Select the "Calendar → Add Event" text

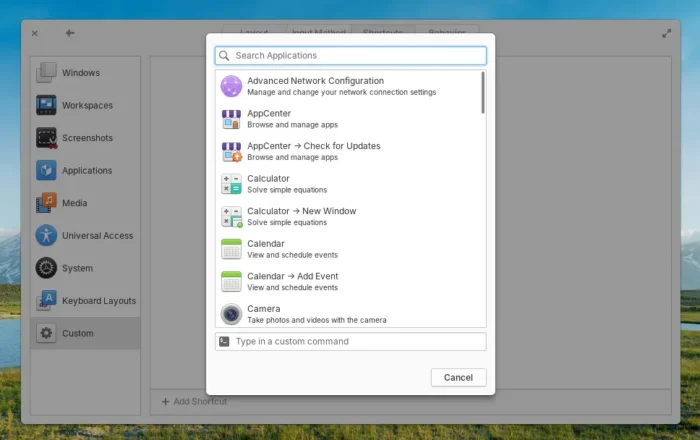click(x=293, y=276)
